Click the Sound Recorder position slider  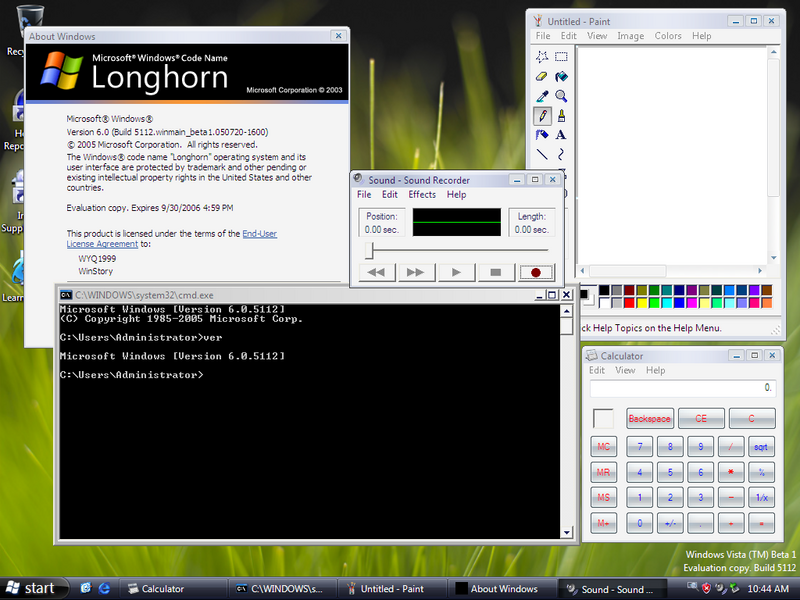[x=370, y=250]
